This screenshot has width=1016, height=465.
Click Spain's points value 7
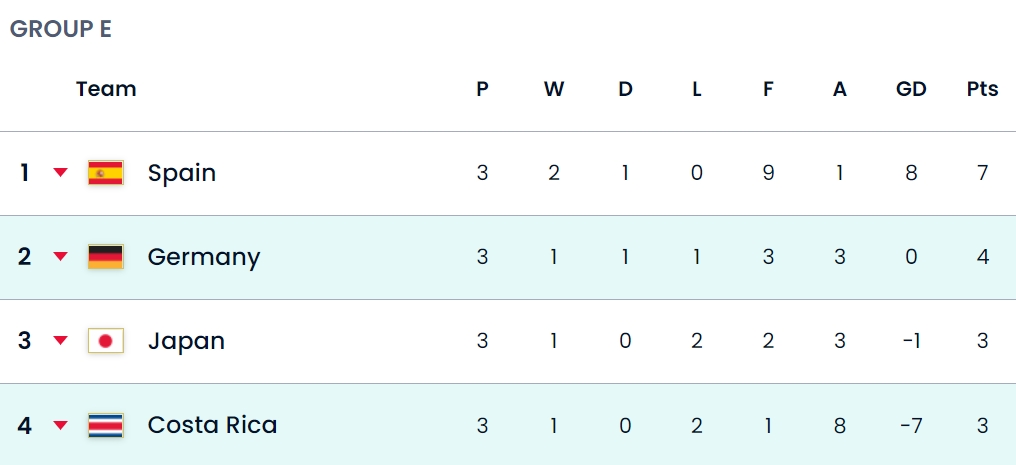tap(983, 174)
